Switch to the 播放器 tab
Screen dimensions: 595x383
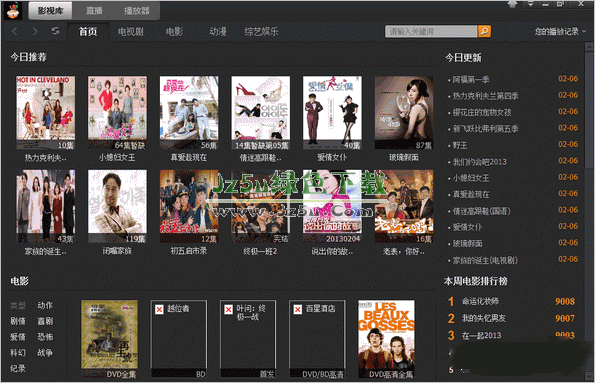[x=137, y=11]
